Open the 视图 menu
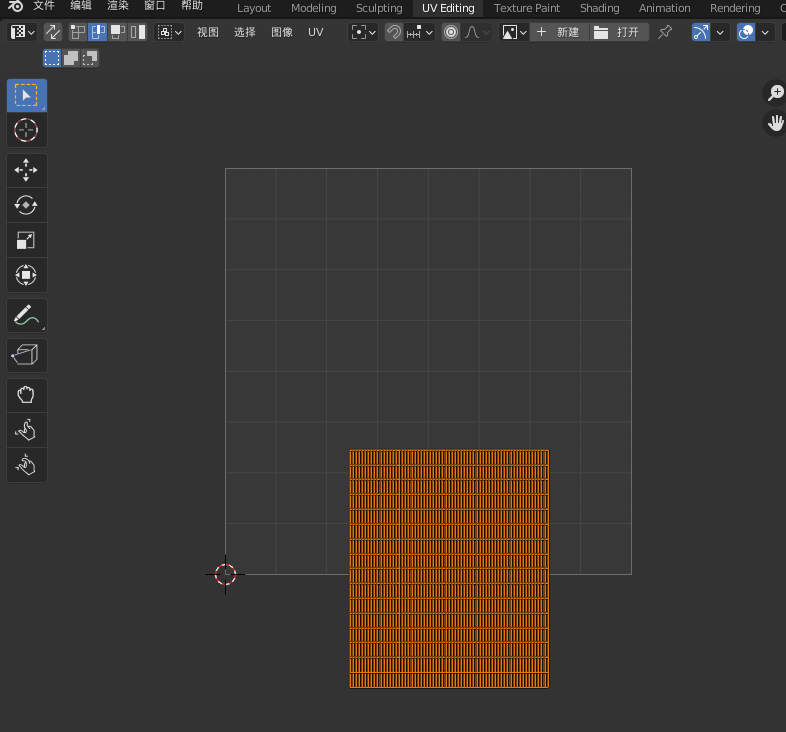 [x=208, y=33]
